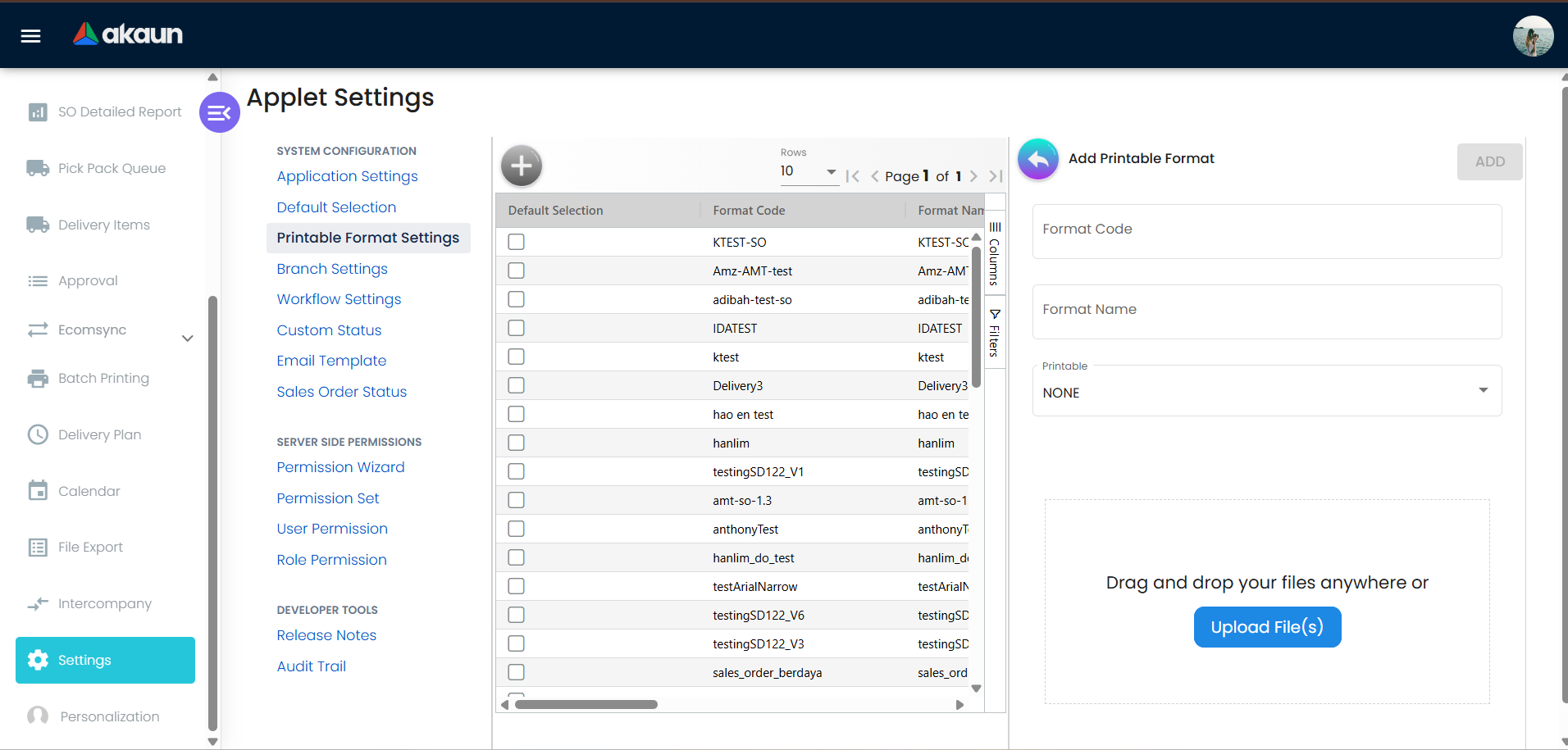Check the KTEST-SO default selection box
The height and width of the screenshot is (750, 1568).
[x=516, y=242]
